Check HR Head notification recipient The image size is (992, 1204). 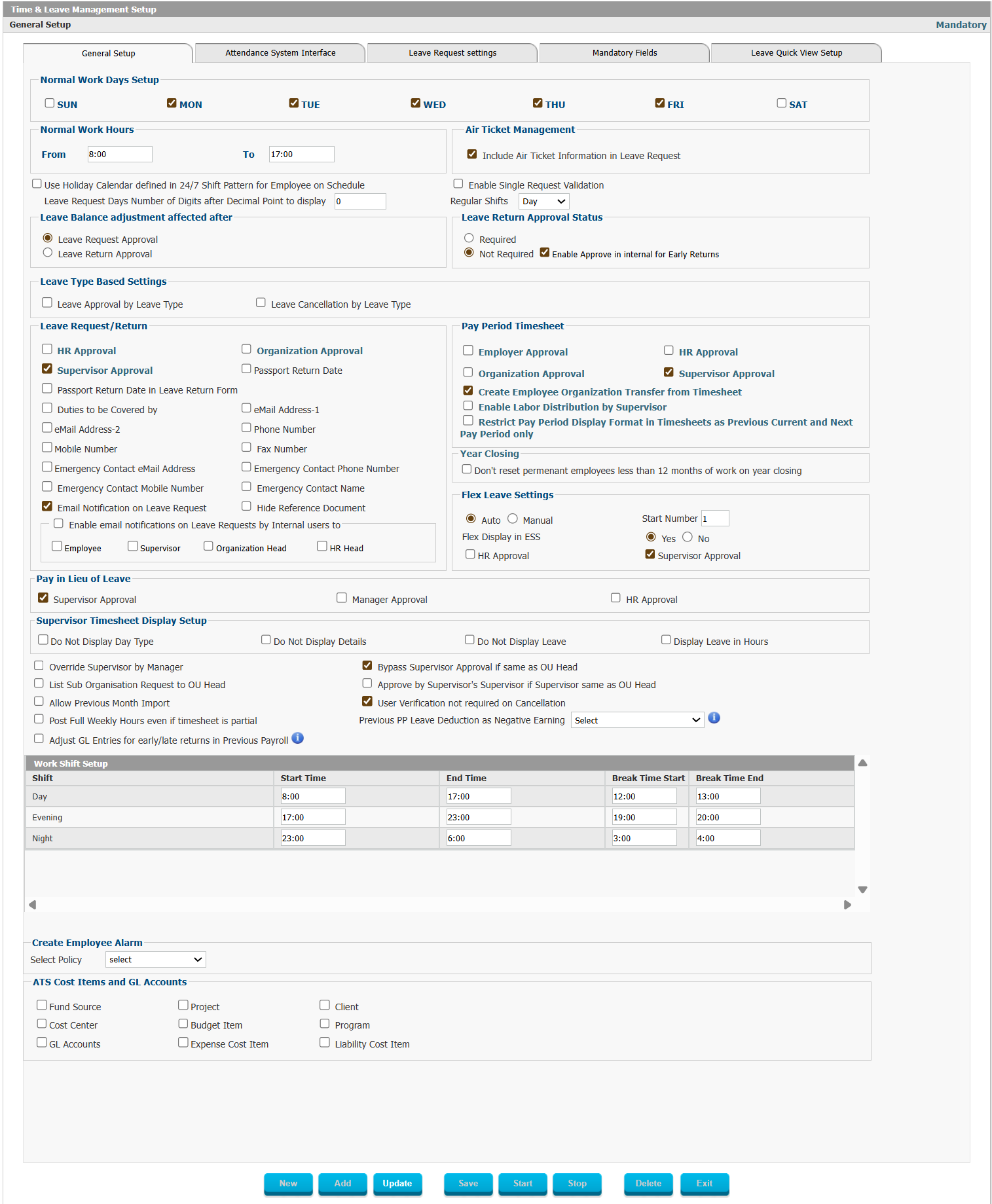[x=322, y=546]
